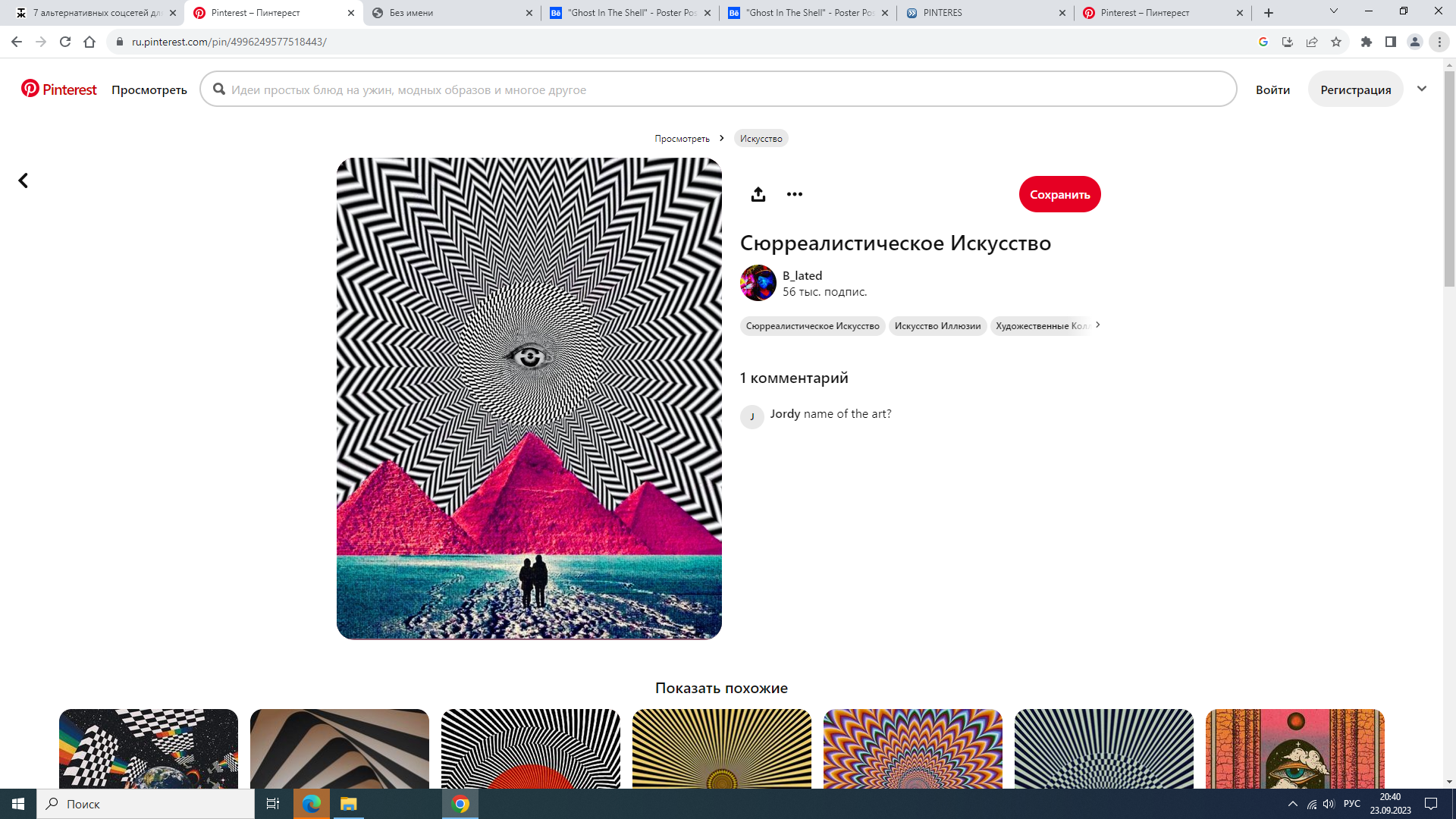Click the browser address bar URL
Viewport: 1456px width, 819px height.
click(229, 42)
